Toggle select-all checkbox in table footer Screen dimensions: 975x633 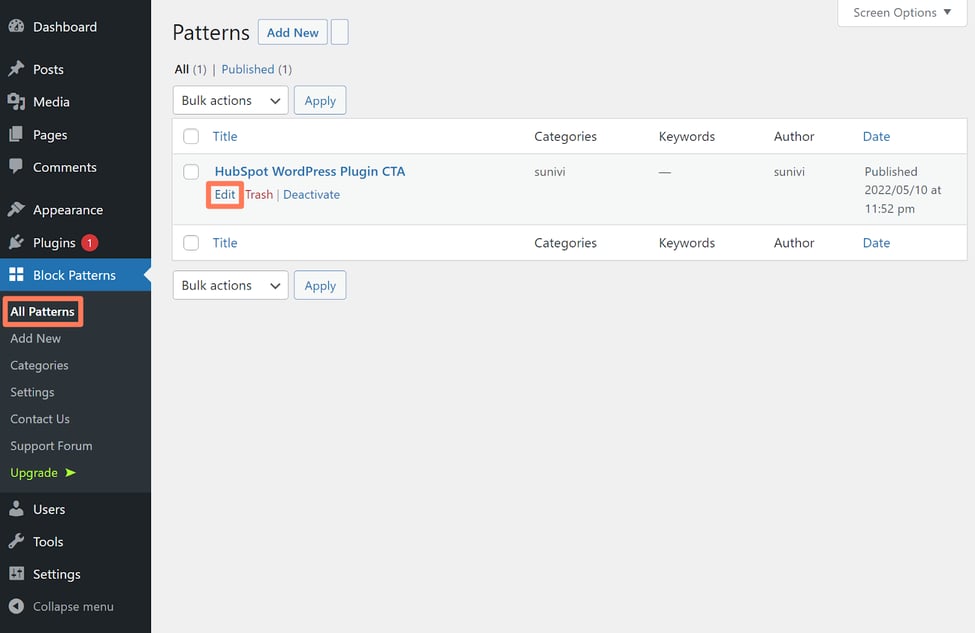pos(191,243)
